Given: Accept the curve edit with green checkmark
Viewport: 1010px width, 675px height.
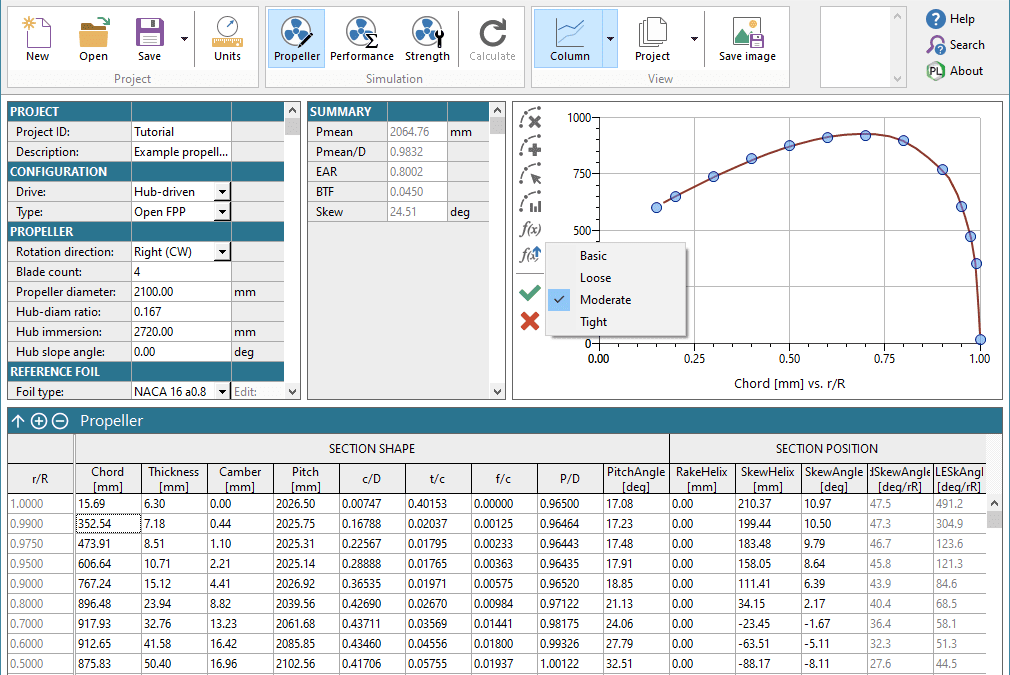Looking at the screenshot, I should pos(530,293).
